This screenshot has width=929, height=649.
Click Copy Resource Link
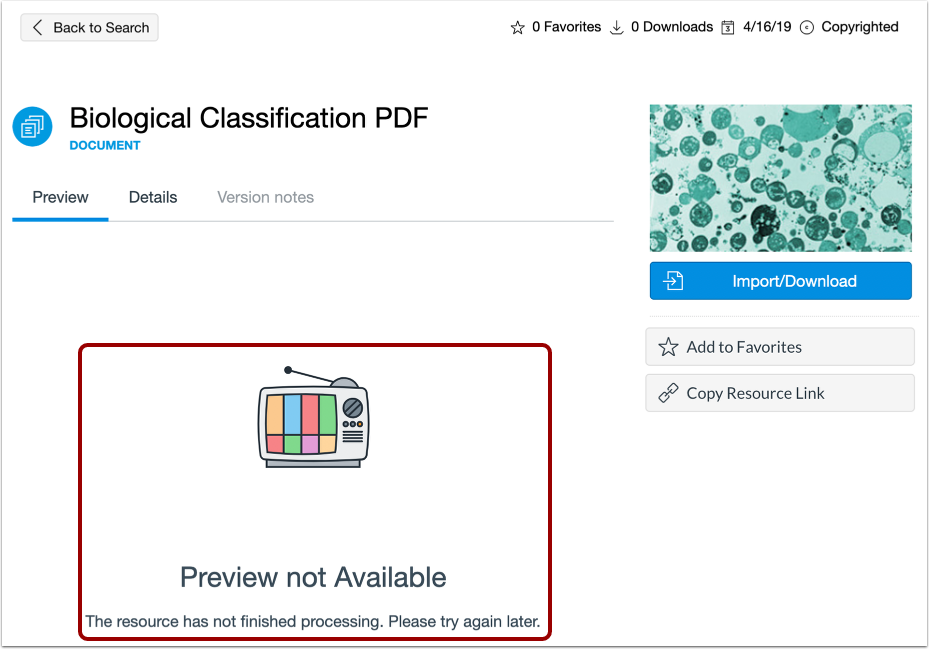pos(779,393)
